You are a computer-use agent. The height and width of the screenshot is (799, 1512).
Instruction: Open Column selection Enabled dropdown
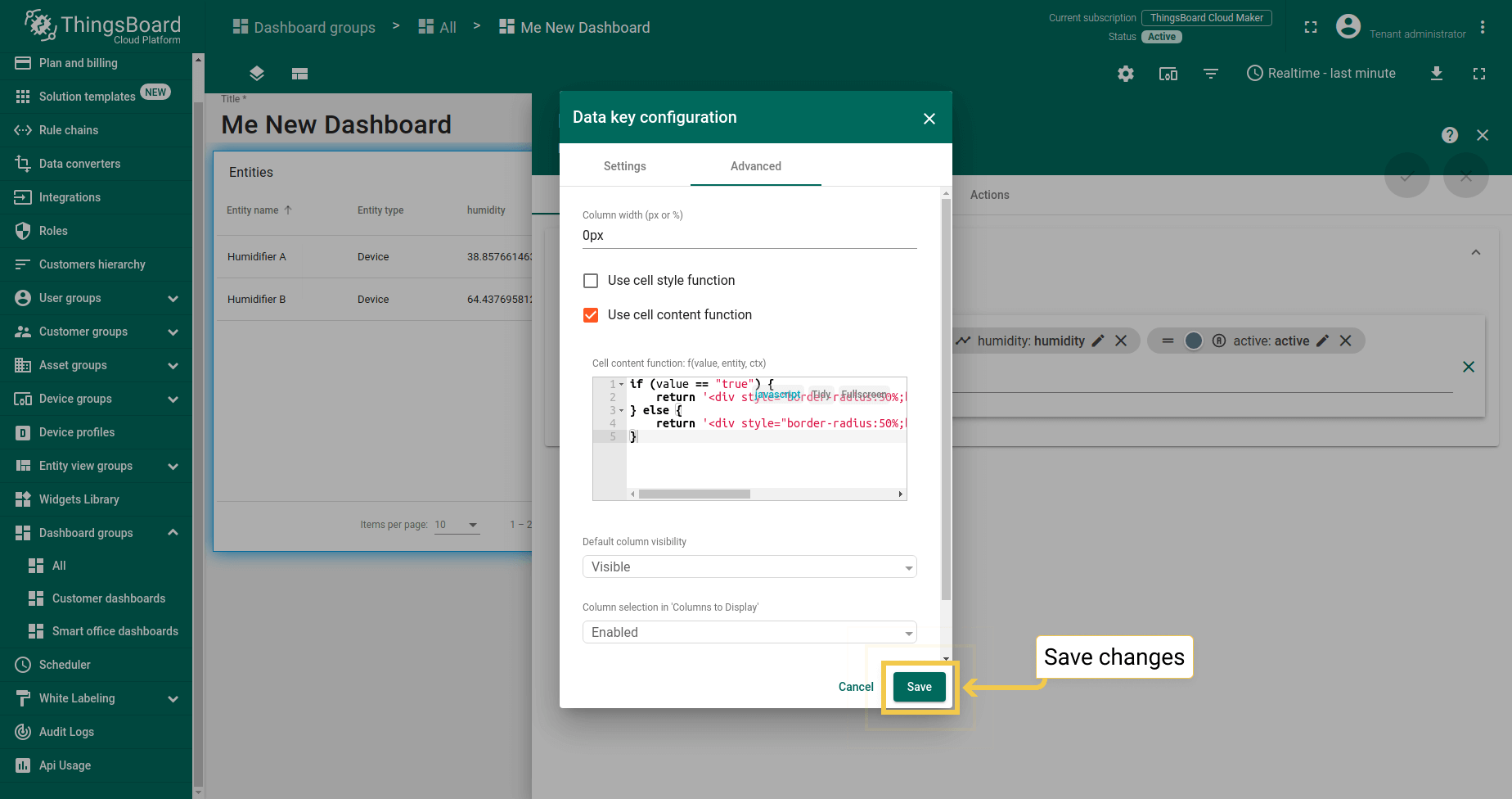[x=749, y=632]
